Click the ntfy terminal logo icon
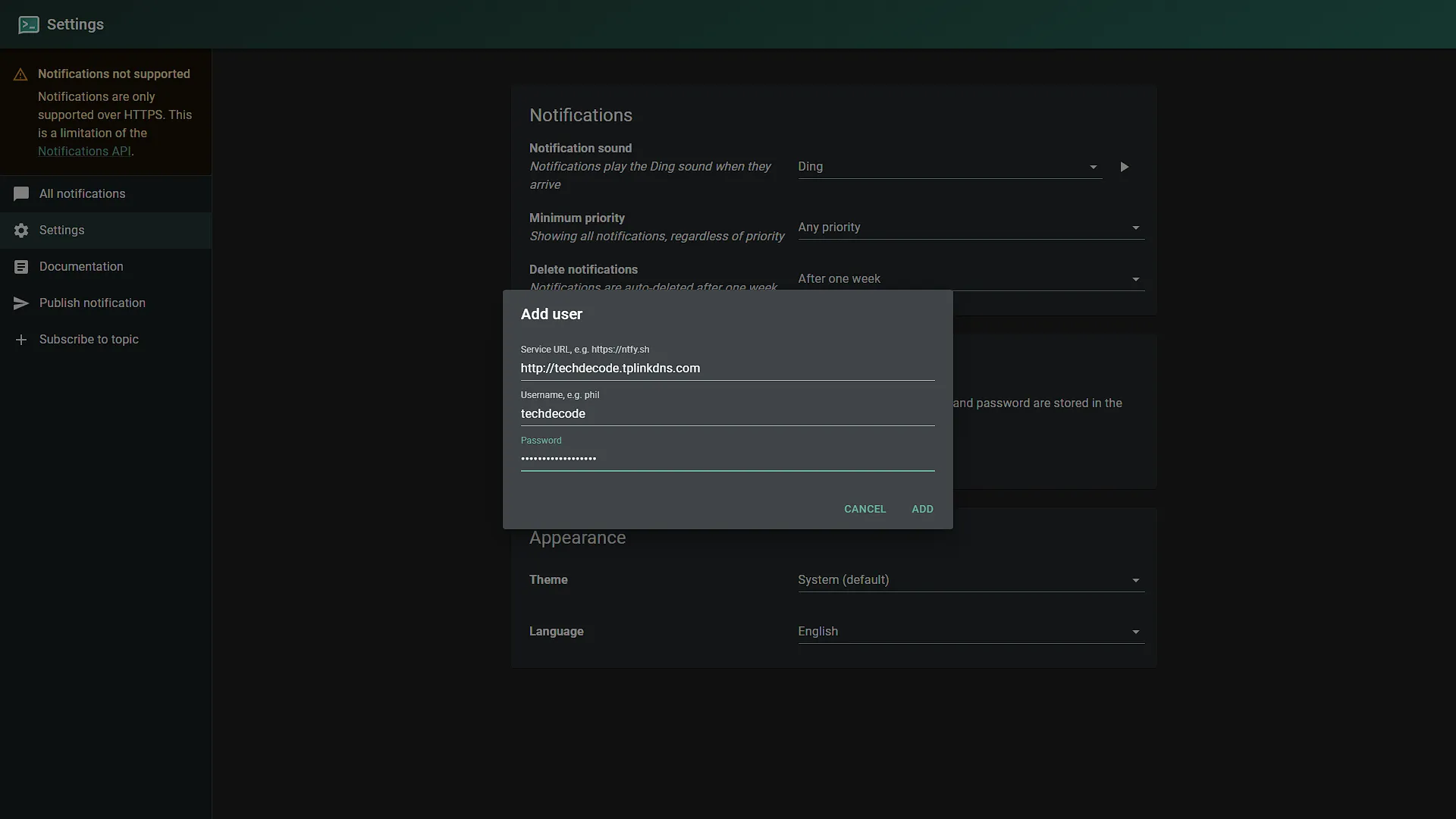This screenshot has height=819, width=1456. (x=28, y=24)
